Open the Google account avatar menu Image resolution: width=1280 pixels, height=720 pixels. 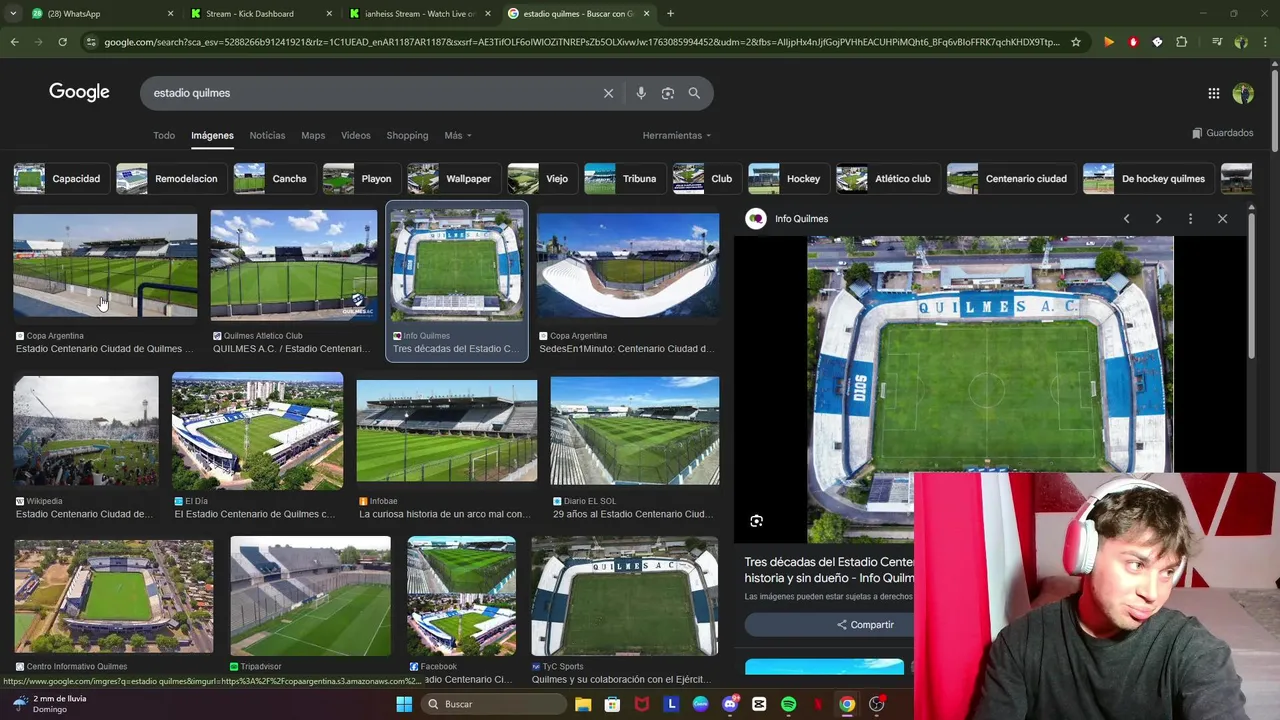point(1243,93)
